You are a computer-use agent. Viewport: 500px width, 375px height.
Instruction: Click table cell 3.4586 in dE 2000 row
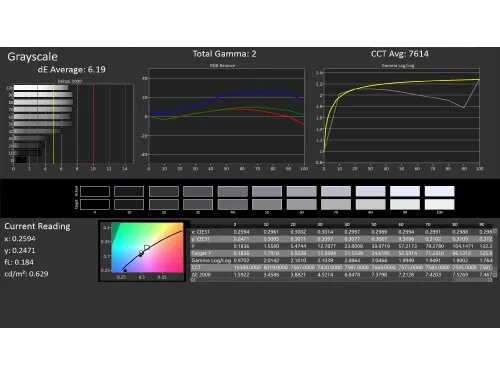tap(271, 275)
